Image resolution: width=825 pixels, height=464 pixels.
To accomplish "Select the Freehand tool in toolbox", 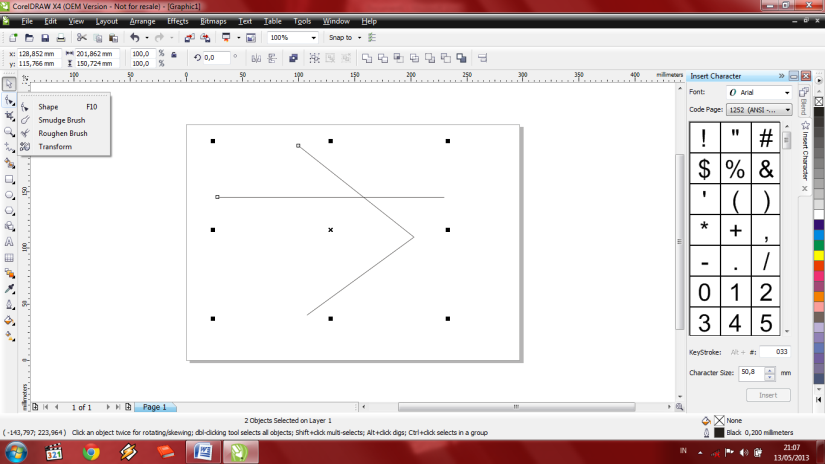I will click(9, 147).
